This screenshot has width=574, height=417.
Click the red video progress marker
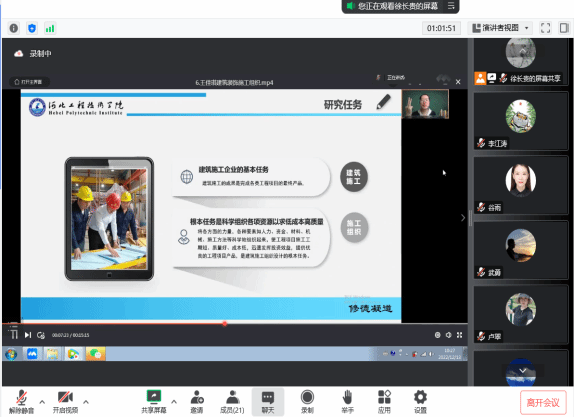click(224, 323)
